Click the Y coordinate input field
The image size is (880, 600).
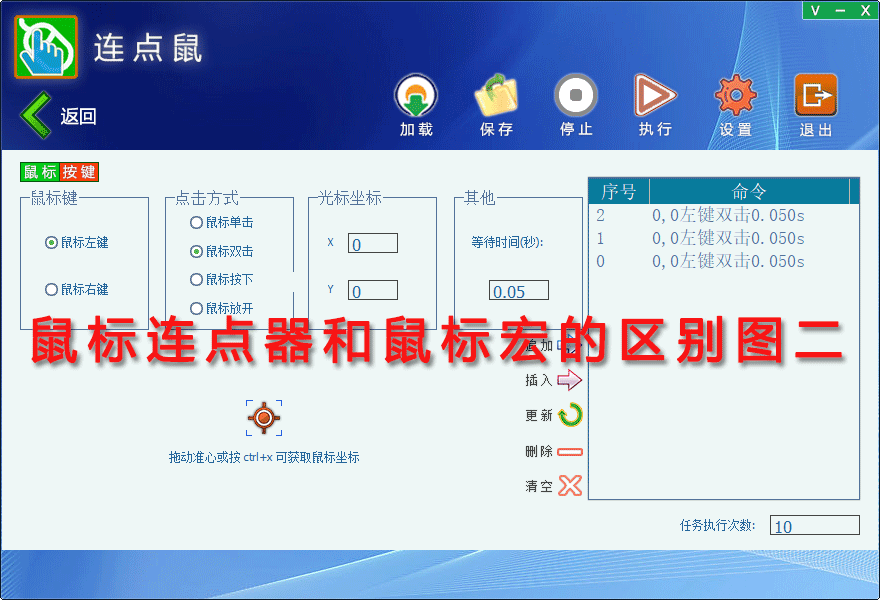373,290
